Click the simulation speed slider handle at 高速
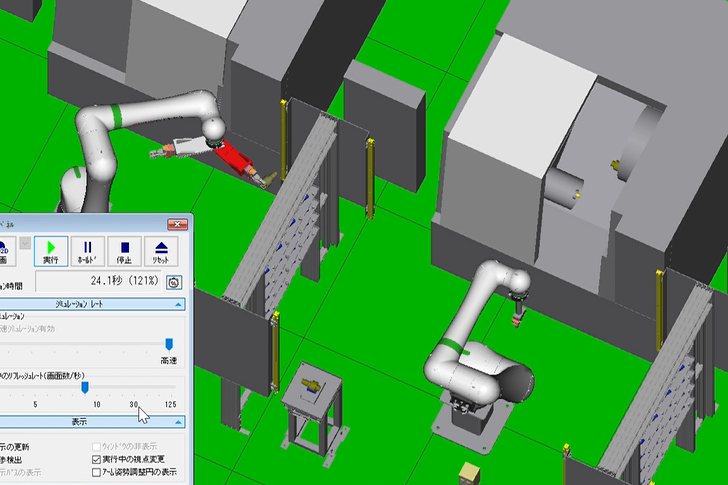This screenshot has height=485, width=728. click(x=168, y=343)
